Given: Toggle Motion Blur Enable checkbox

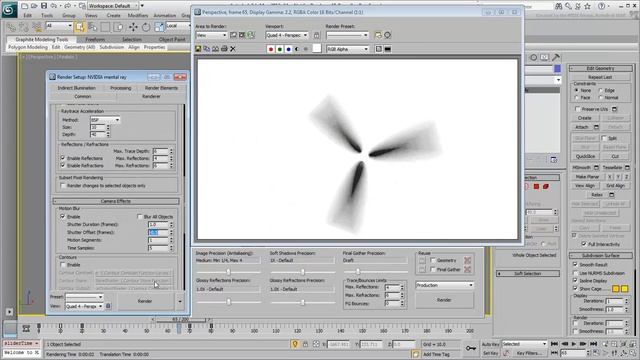Looking at the screenshot, I should [63, 216].
